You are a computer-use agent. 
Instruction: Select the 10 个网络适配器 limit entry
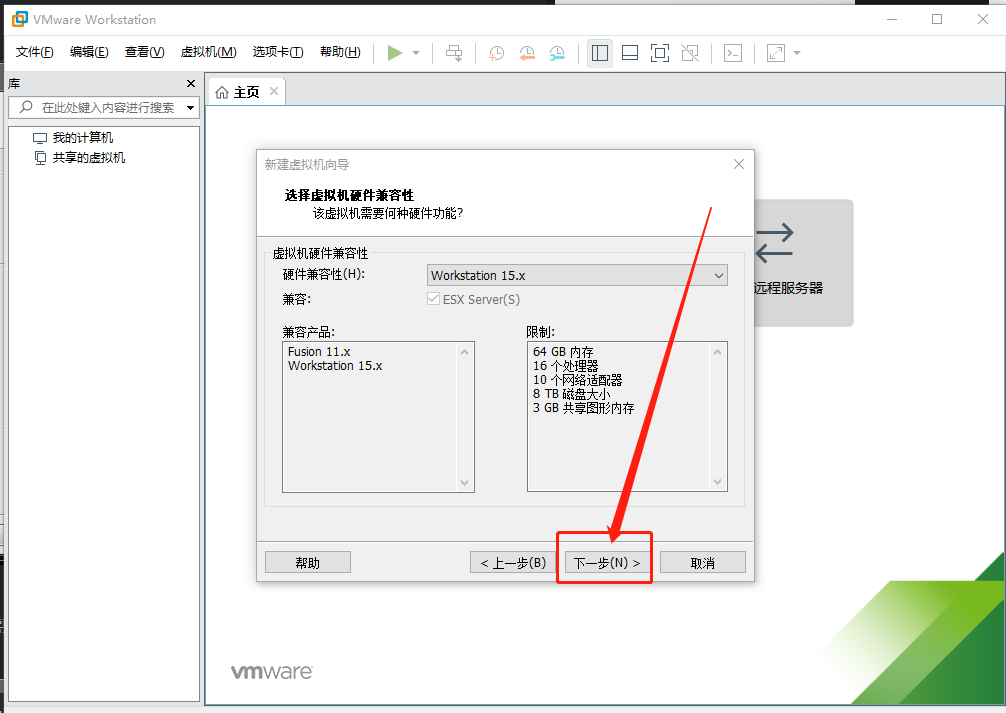click(577, 380)
